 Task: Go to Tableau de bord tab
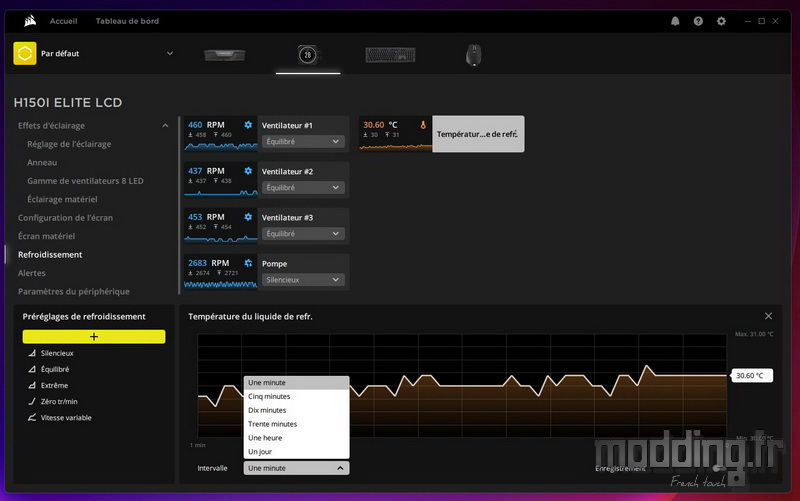click(x=127, y=21)
